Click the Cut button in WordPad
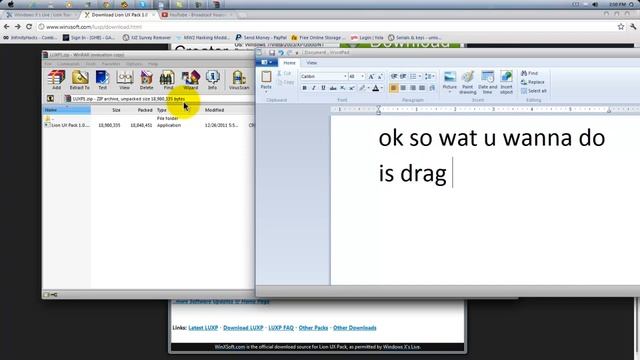Screen dimensions: 640x360 click(x=284, y=73)
